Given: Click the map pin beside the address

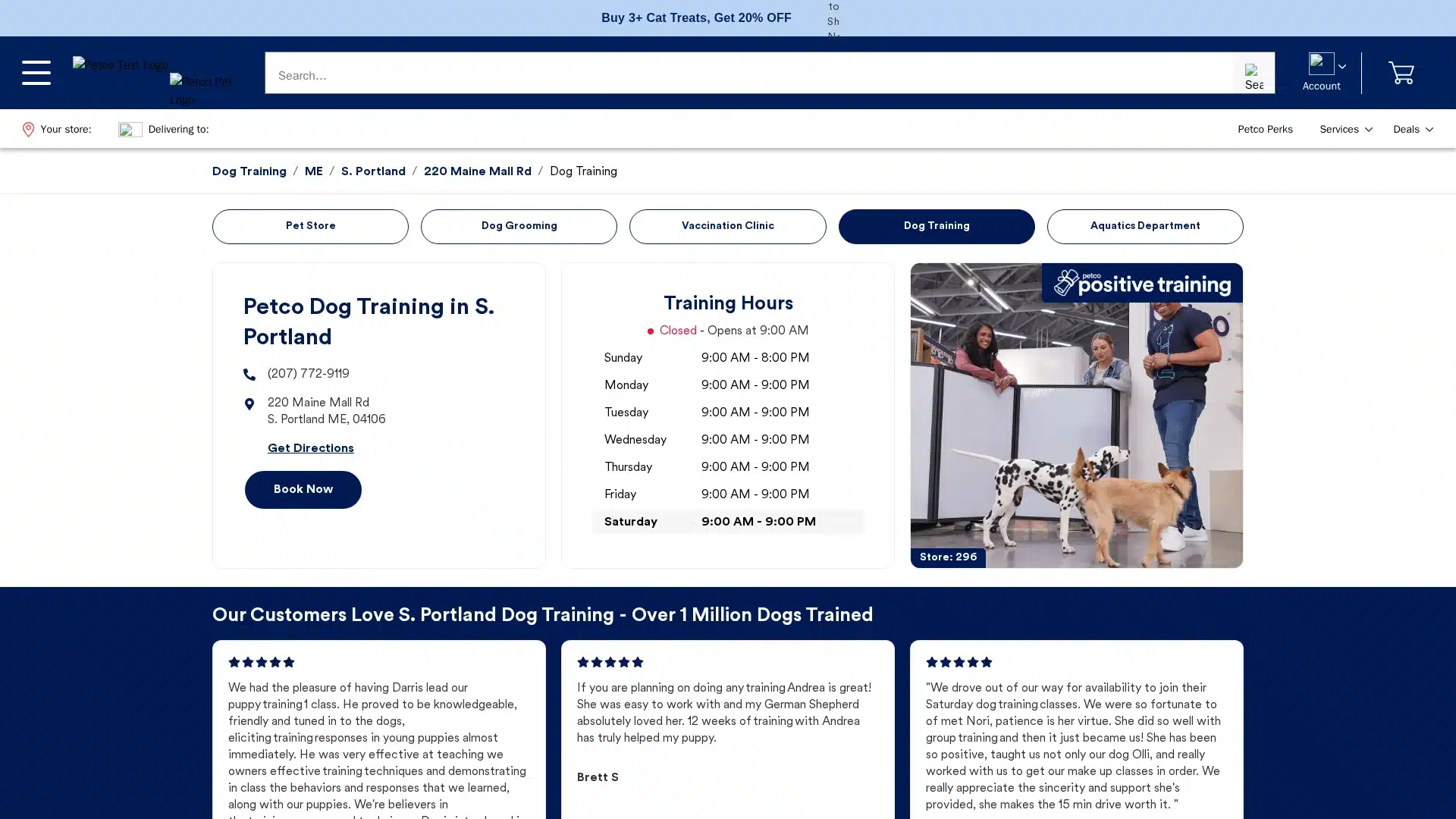Looking at the screenshot, I should (x=249, y=404).
